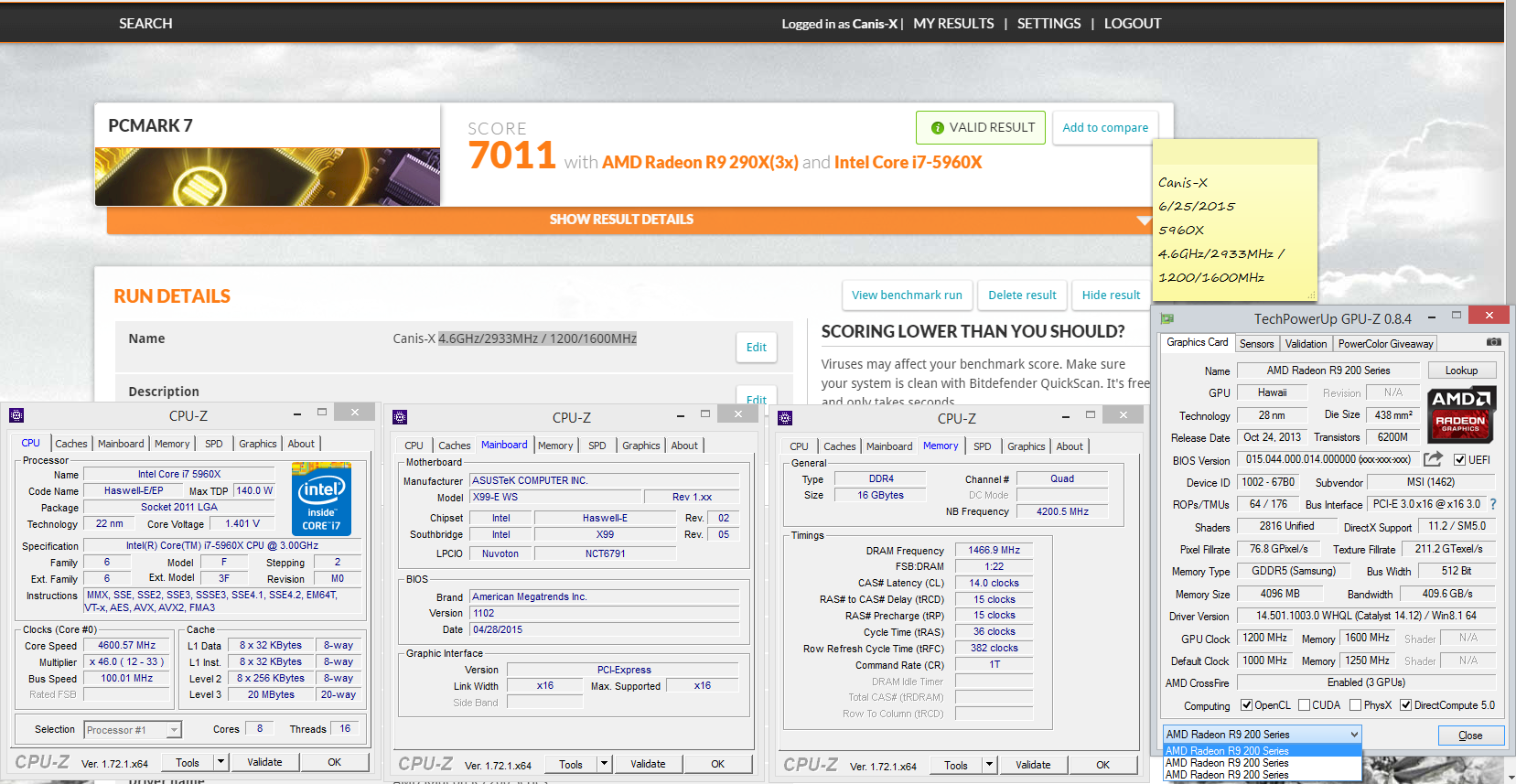Open Tools dropdown arrow in Mainboard CPU-Z
Screen dimensions: 1516x784
point(604,764)
